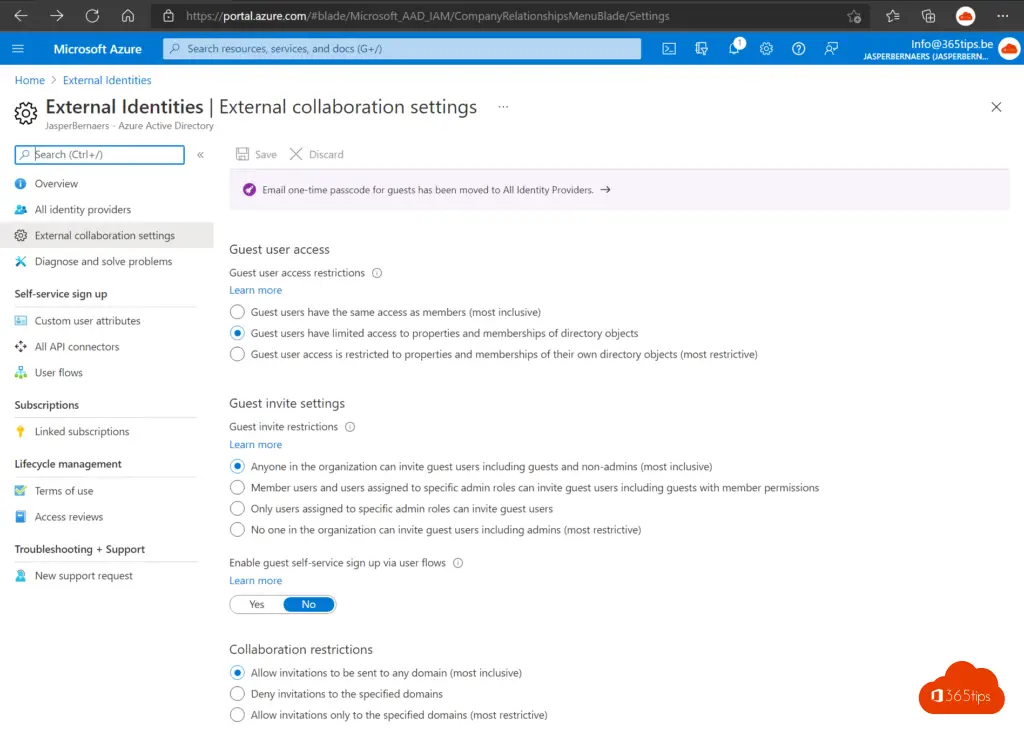Click Learn more under Guest invite restrictions

tap(255, 445)
